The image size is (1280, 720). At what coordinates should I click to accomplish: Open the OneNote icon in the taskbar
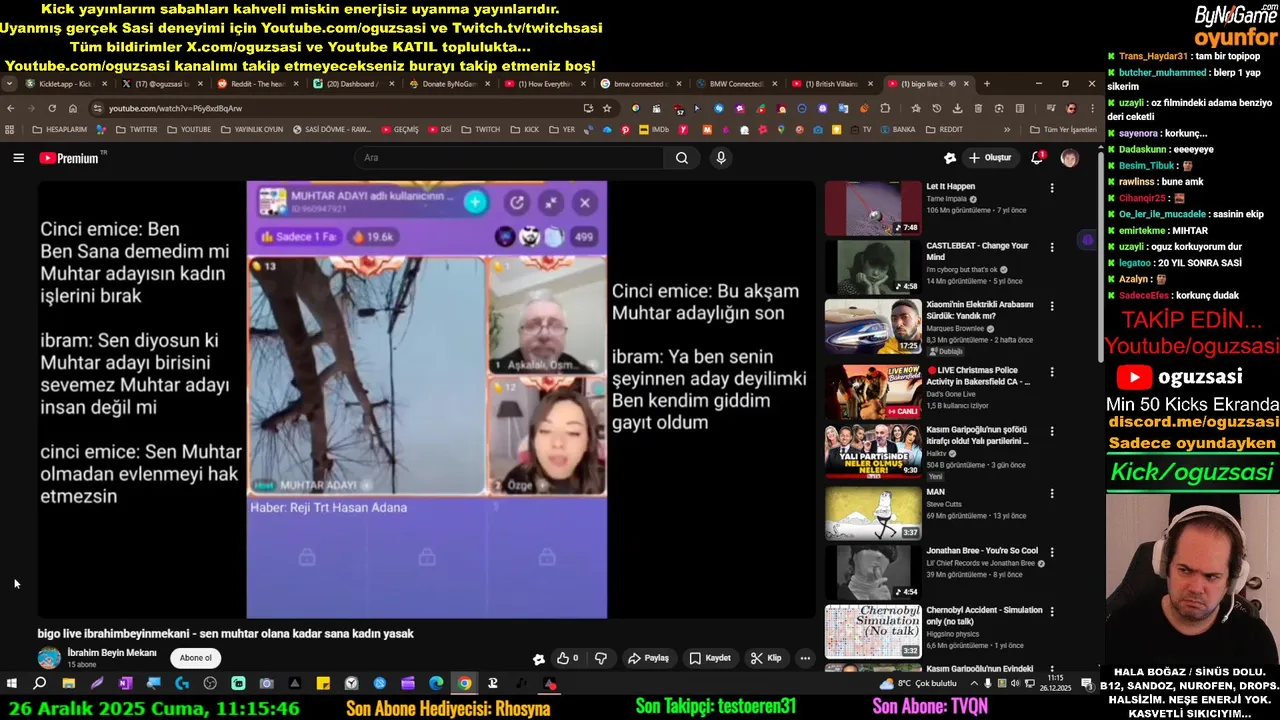pyautogui.click(x=125, y=684)
